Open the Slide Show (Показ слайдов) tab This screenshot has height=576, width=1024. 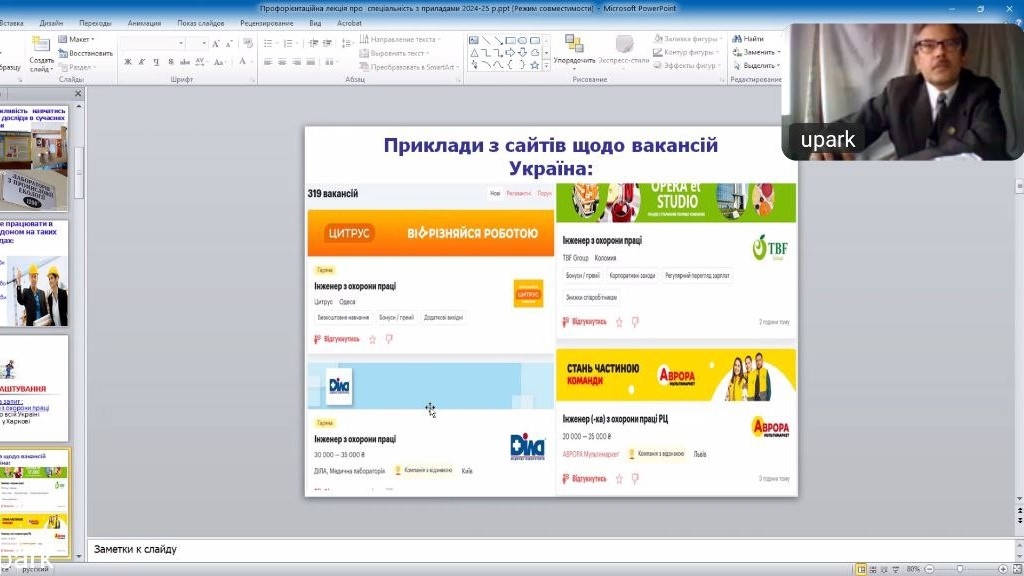[201, 22]
